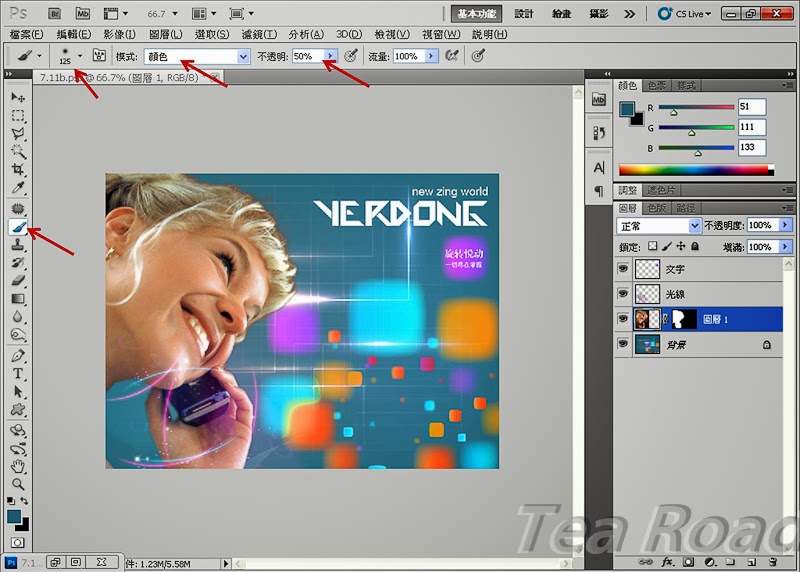Image resolution: width=800 pixels, height=572 pixels.
Task: Open brush opacity 50% slider arrow
Action: click(x=330, y=56)
